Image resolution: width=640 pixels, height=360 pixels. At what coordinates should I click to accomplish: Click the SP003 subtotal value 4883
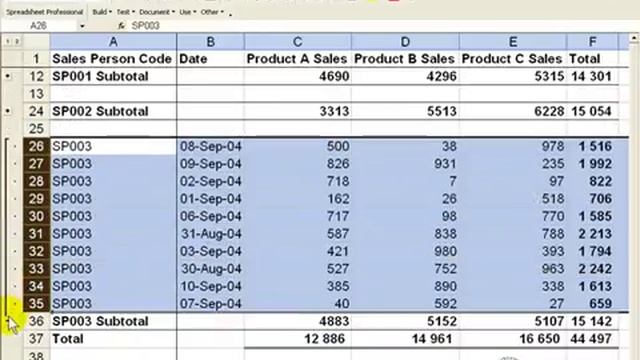298,321
